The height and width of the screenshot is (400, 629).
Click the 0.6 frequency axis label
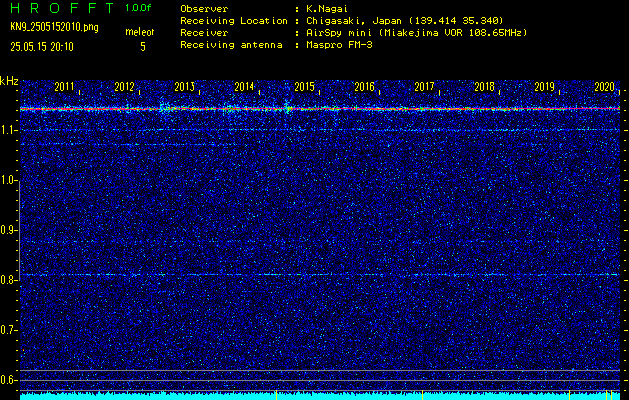pyautogui.click(x=8, y=380)
